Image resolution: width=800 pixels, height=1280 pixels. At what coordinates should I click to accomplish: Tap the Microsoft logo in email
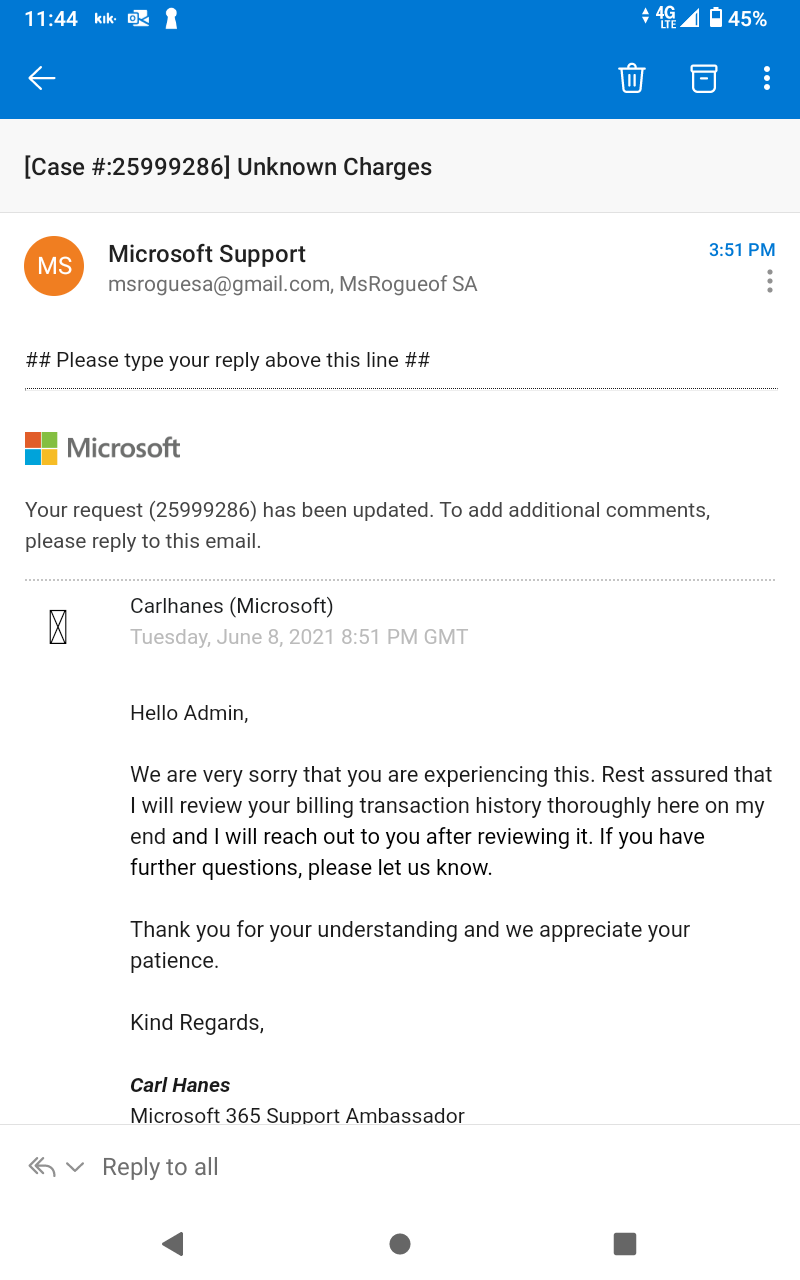(102, 448)
